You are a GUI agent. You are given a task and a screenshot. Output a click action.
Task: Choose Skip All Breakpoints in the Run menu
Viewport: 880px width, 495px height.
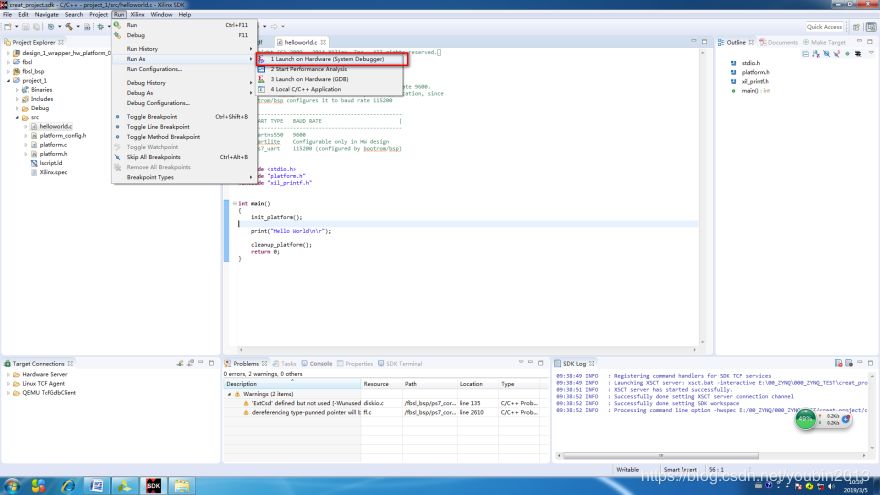coord(153,157)
